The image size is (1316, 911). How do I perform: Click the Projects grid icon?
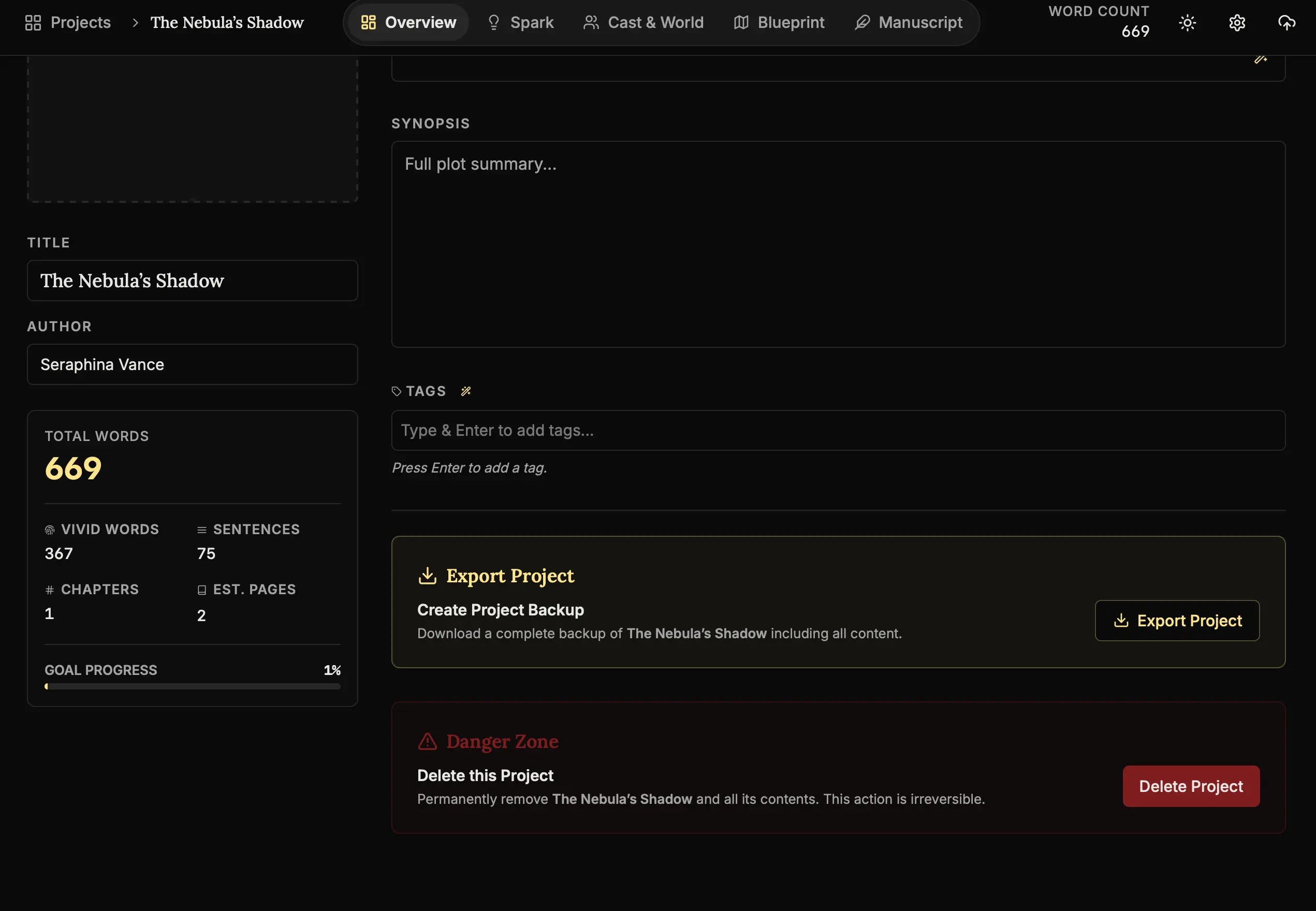(x=33, y=23)
